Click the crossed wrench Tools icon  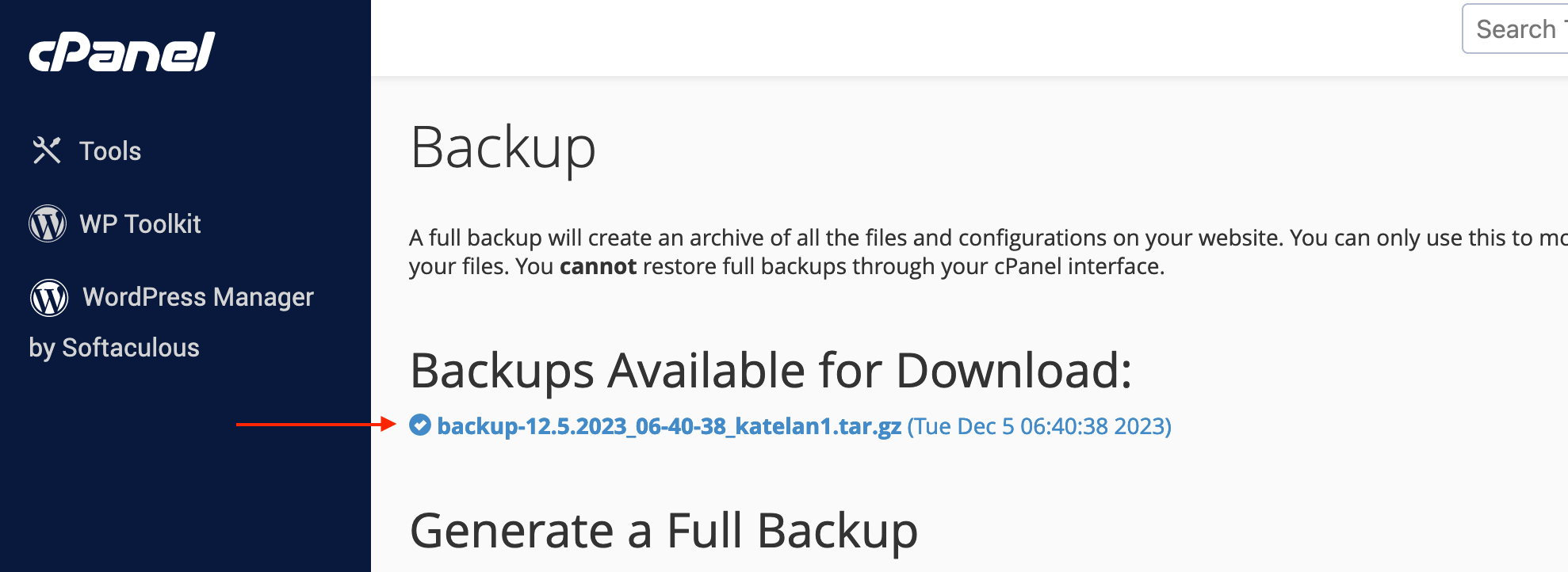[47, 151]
